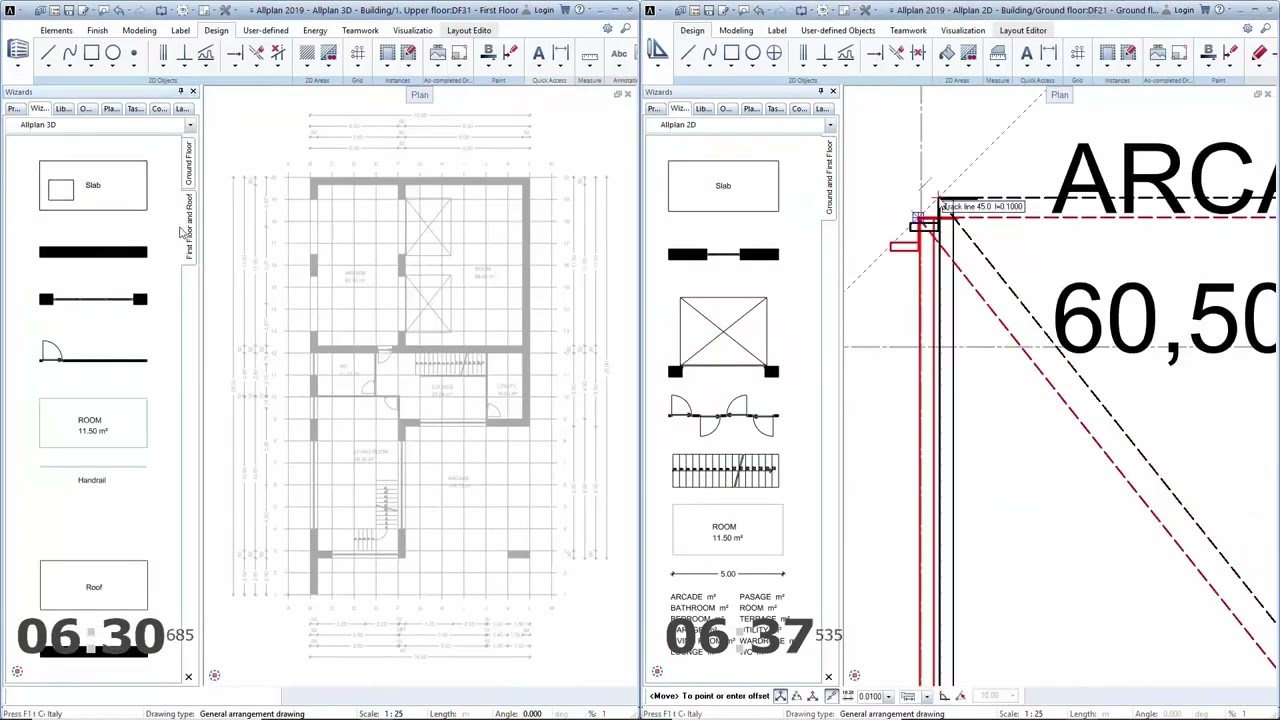Select Slab wizard thumbnail in left palette
Viewport: 1280px width, 720px height.
pos(93,185)
